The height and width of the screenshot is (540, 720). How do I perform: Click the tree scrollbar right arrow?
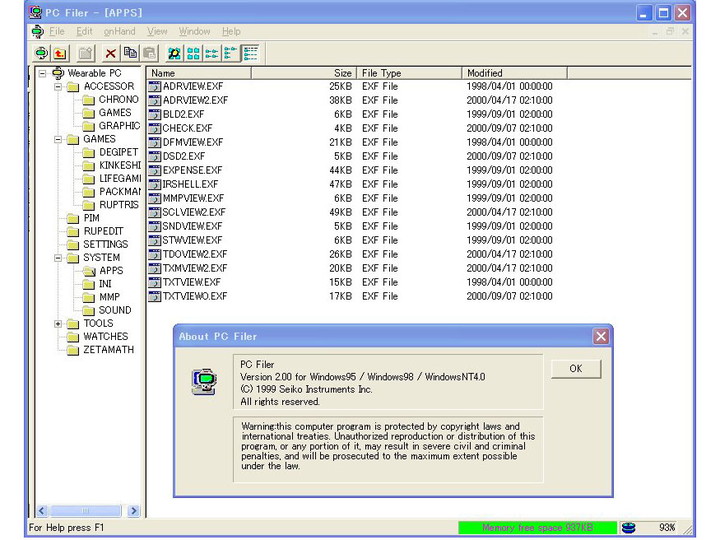click(x=134, y=511)
